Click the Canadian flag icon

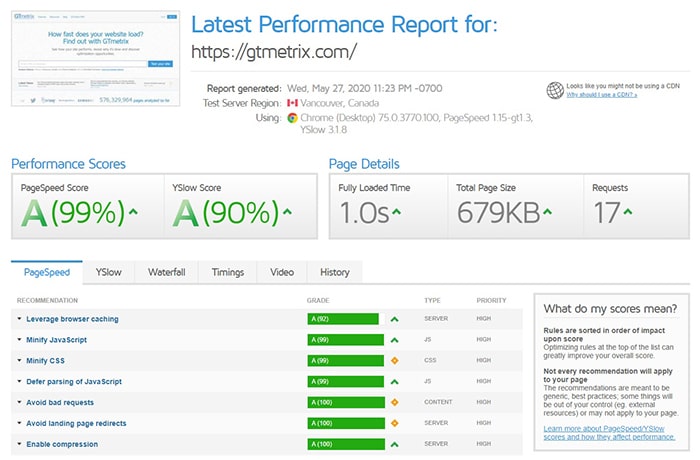pyautogui.click(x=292, y=103)
